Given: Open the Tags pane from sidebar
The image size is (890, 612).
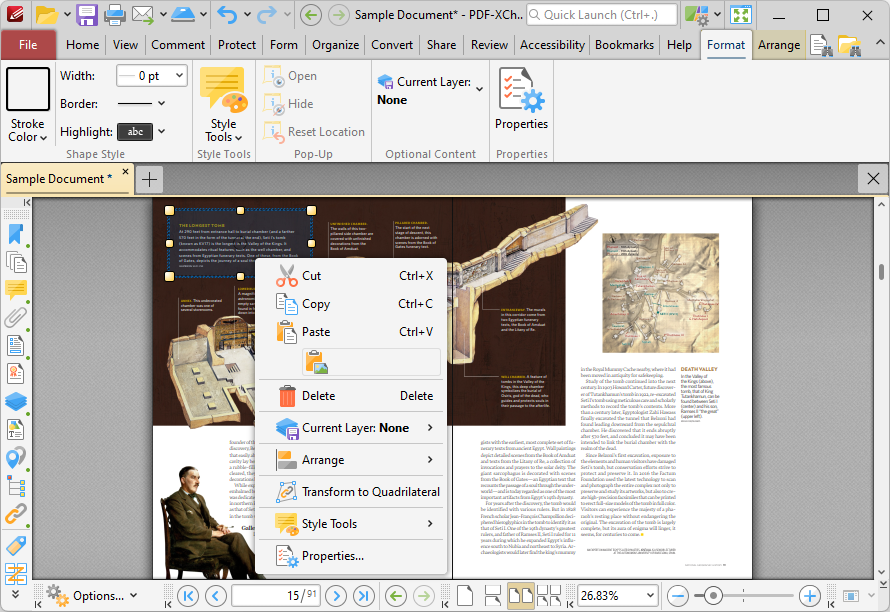Looking at the screenshot, I should click(15, 545).
